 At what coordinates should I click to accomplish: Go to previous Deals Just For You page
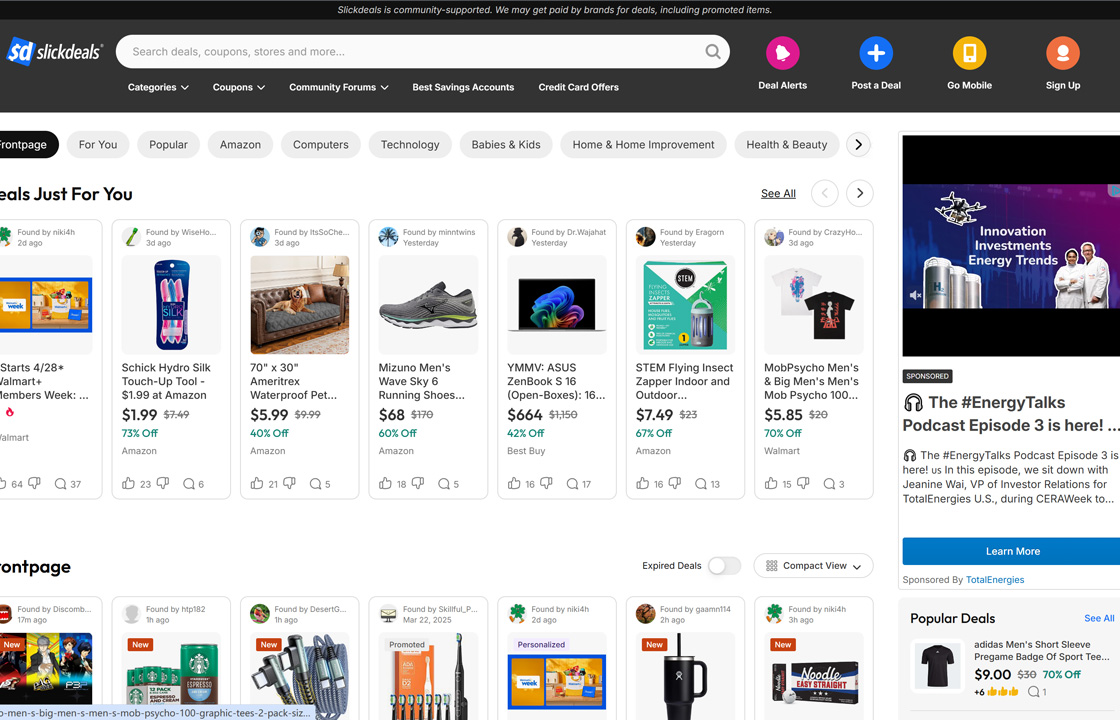(x=825, y=193)
